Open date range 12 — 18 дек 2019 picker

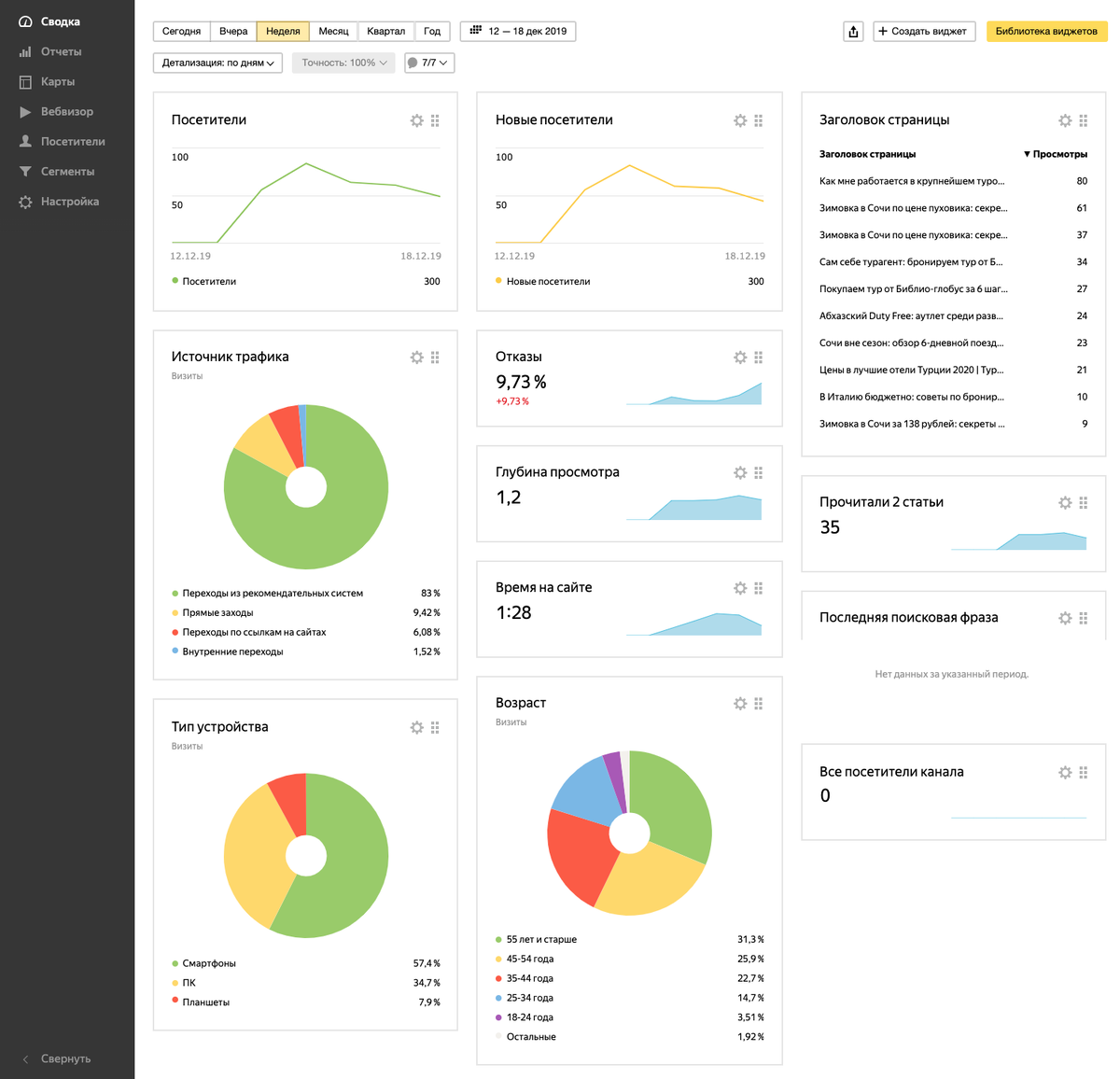point(518,32)
